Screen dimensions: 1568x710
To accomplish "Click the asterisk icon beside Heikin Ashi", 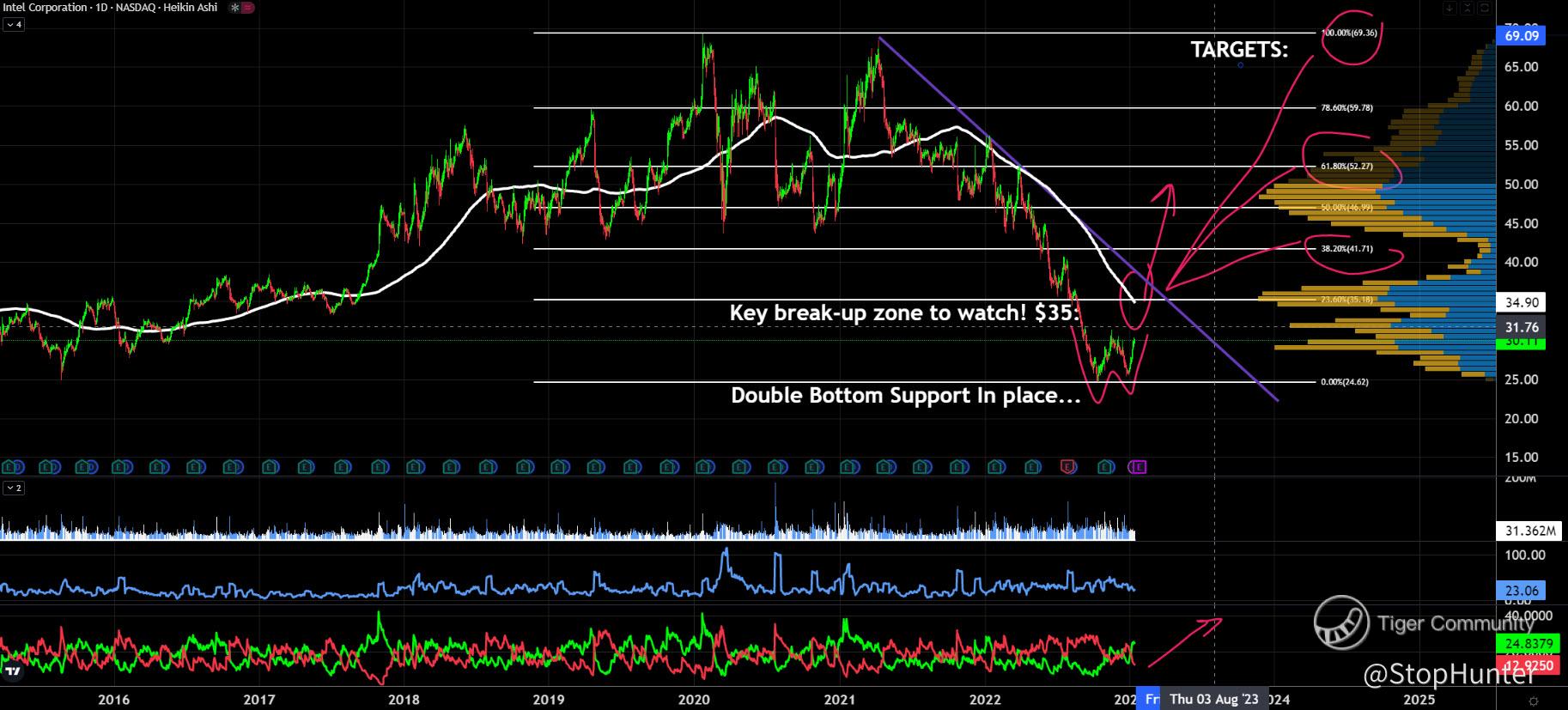I will tap(234, 8).
